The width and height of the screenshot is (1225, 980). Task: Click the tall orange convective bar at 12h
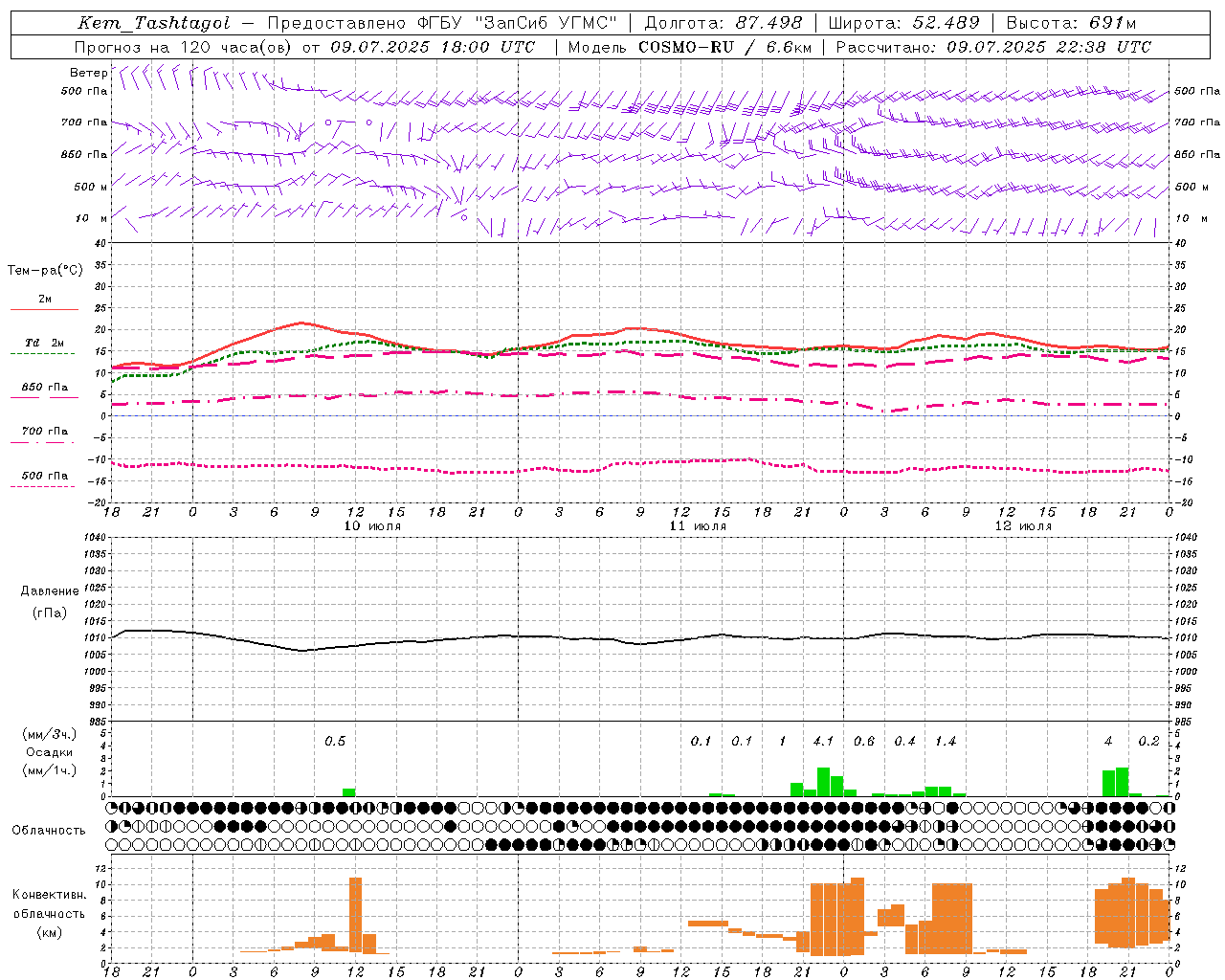356,915
